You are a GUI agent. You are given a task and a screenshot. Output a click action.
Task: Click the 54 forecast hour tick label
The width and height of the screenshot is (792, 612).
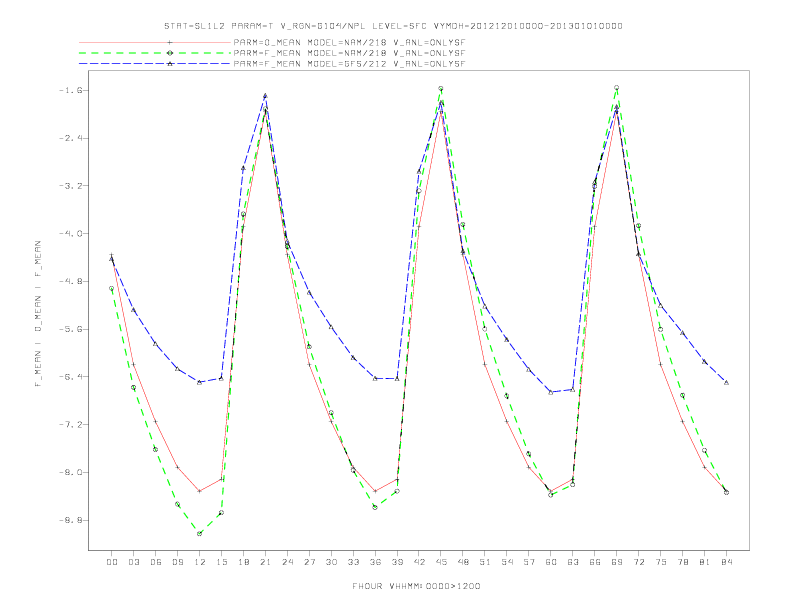pos(507,562)
